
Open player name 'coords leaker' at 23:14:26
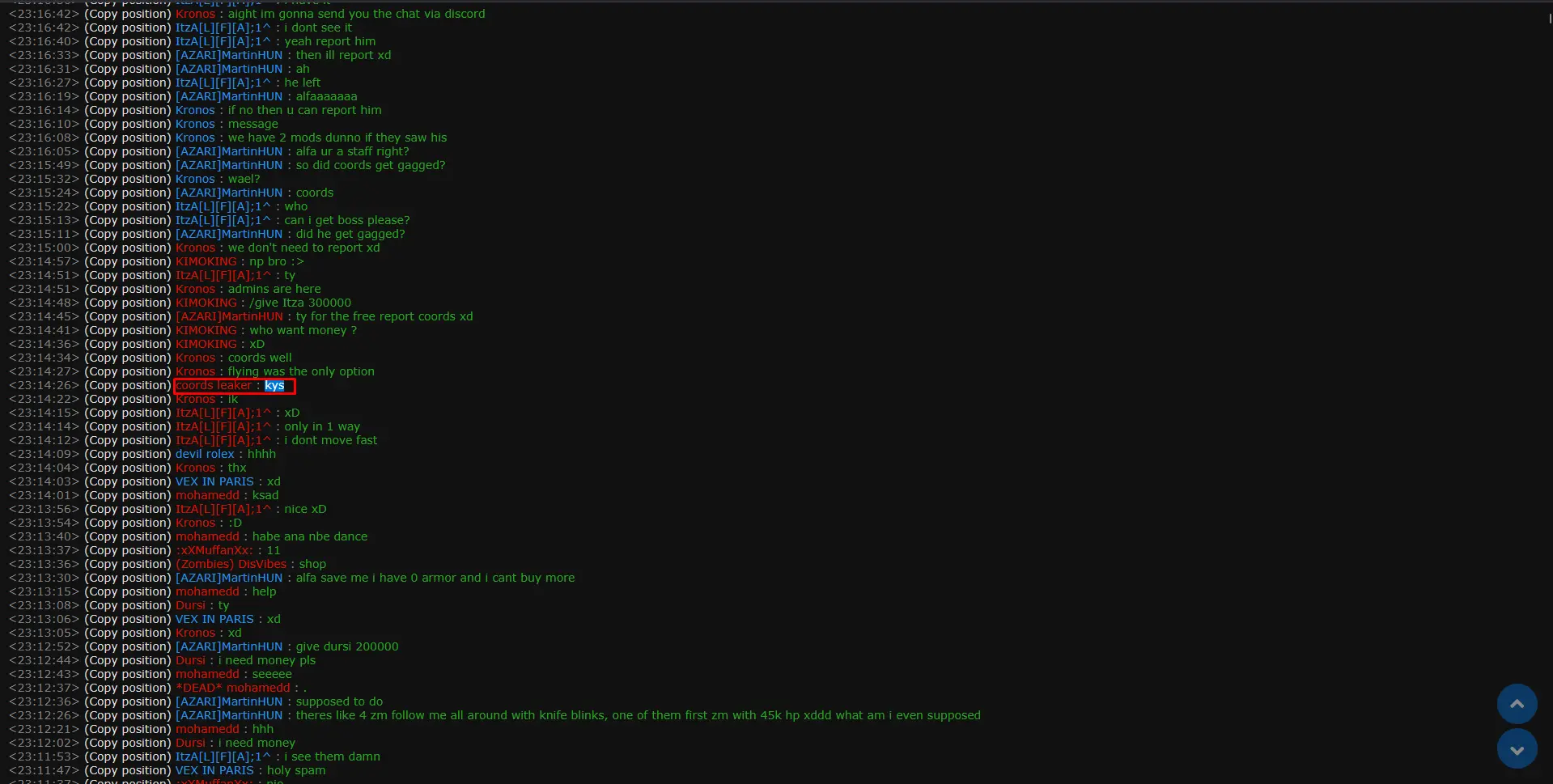pyautogui.click(x=214, y=385)
